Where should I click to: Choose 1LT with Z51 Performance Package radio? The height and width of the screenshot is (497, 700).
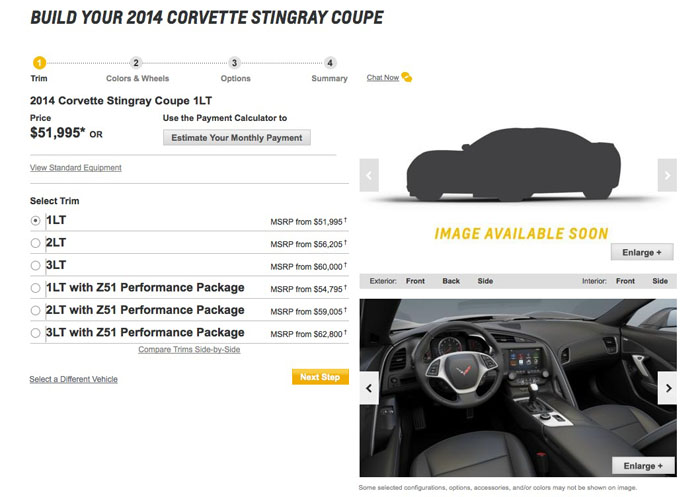36,288
